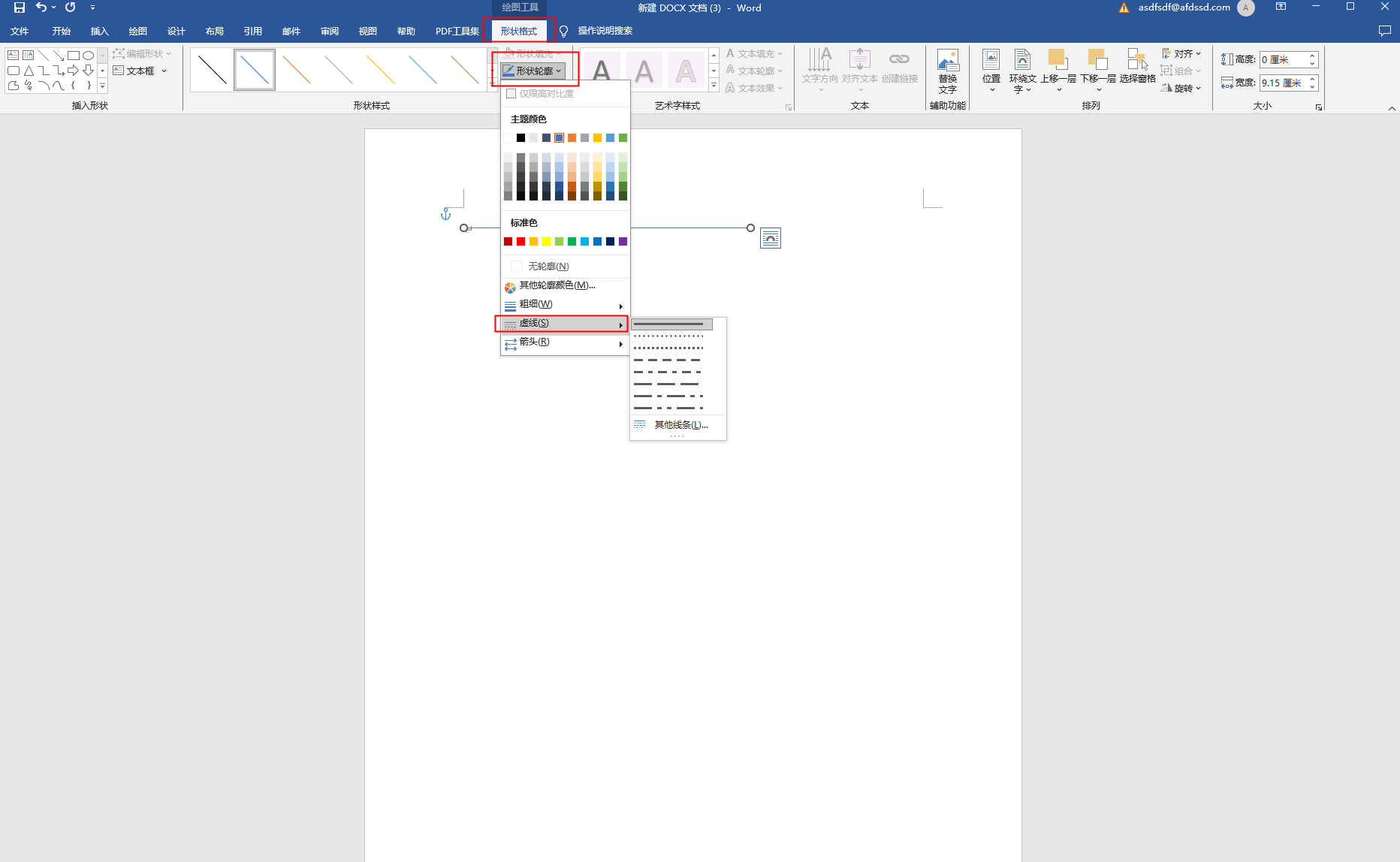Select the left brace shape
1400x862 pixels.
point(74,86)
